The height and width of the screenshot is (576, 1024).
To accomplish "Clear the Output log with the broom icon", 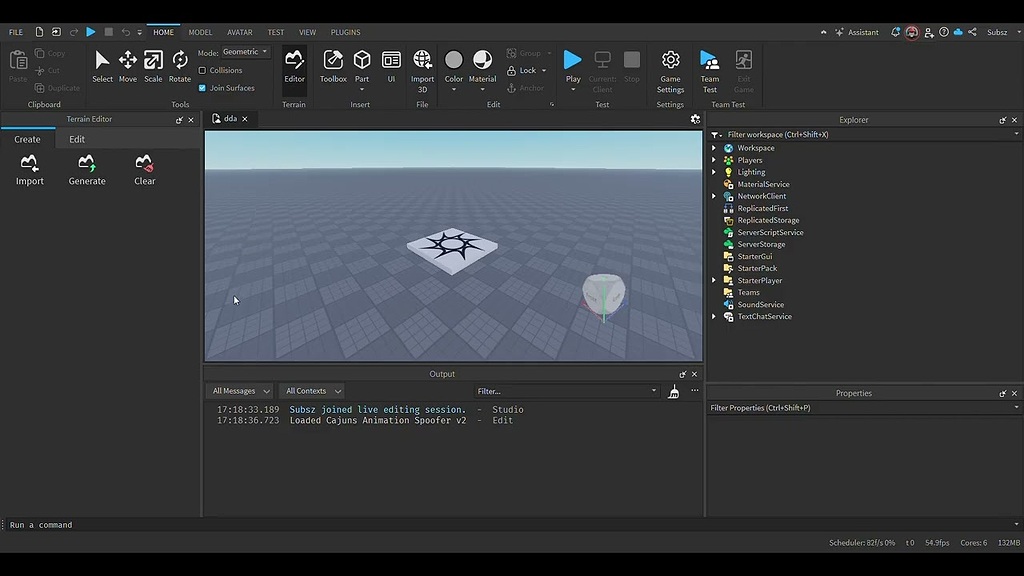I will point(673,391).
